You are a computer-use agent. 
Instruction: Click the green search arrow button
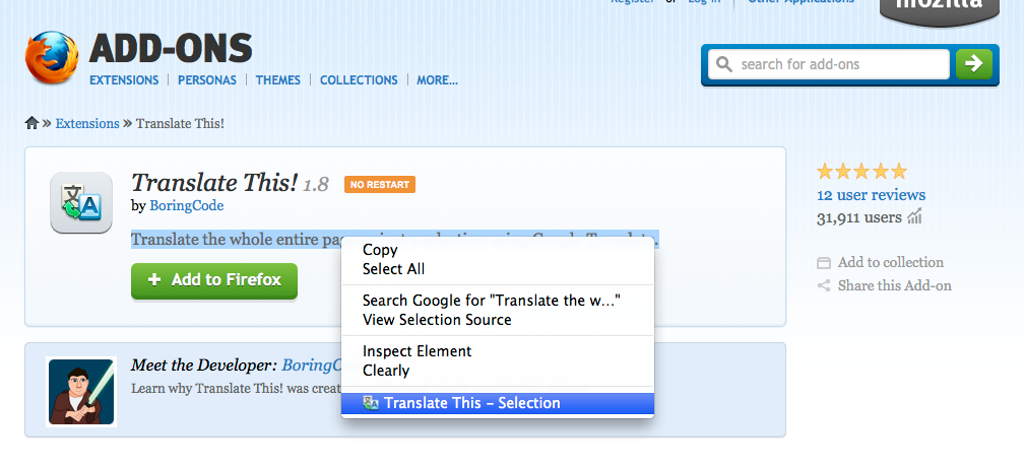pyautogui.click(x=974, y=64)
